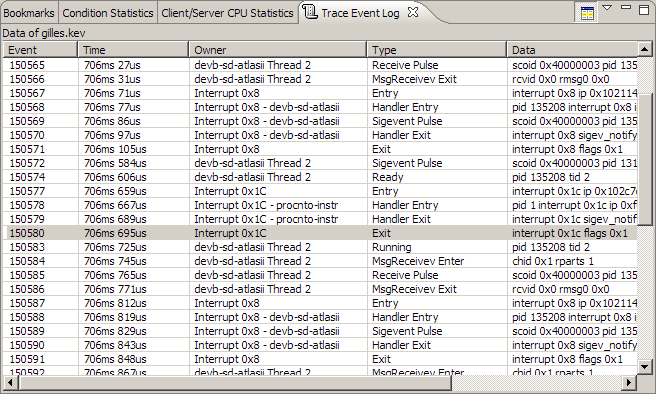Sort by the Owner column header
The height and width of the screenshot is (394, 656).
click(278, 50)
